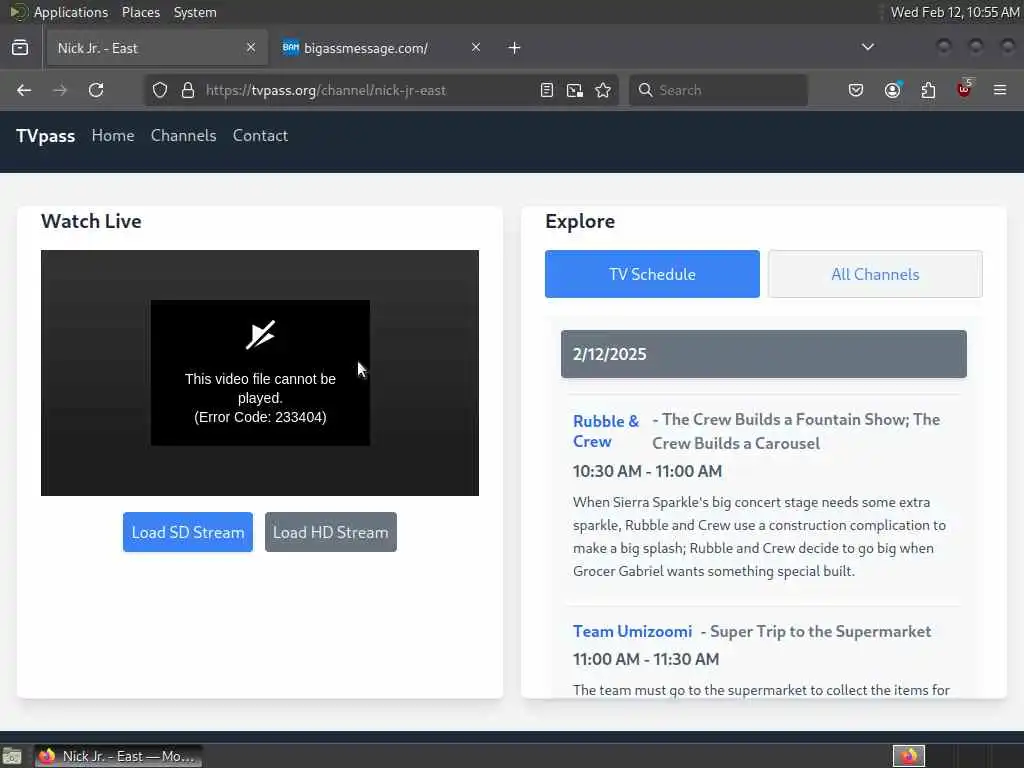Image resolution: width=1024 pixels, height=768 pixels.
Task: Open the Rubble & Crew show link
Action: point(605,431)
